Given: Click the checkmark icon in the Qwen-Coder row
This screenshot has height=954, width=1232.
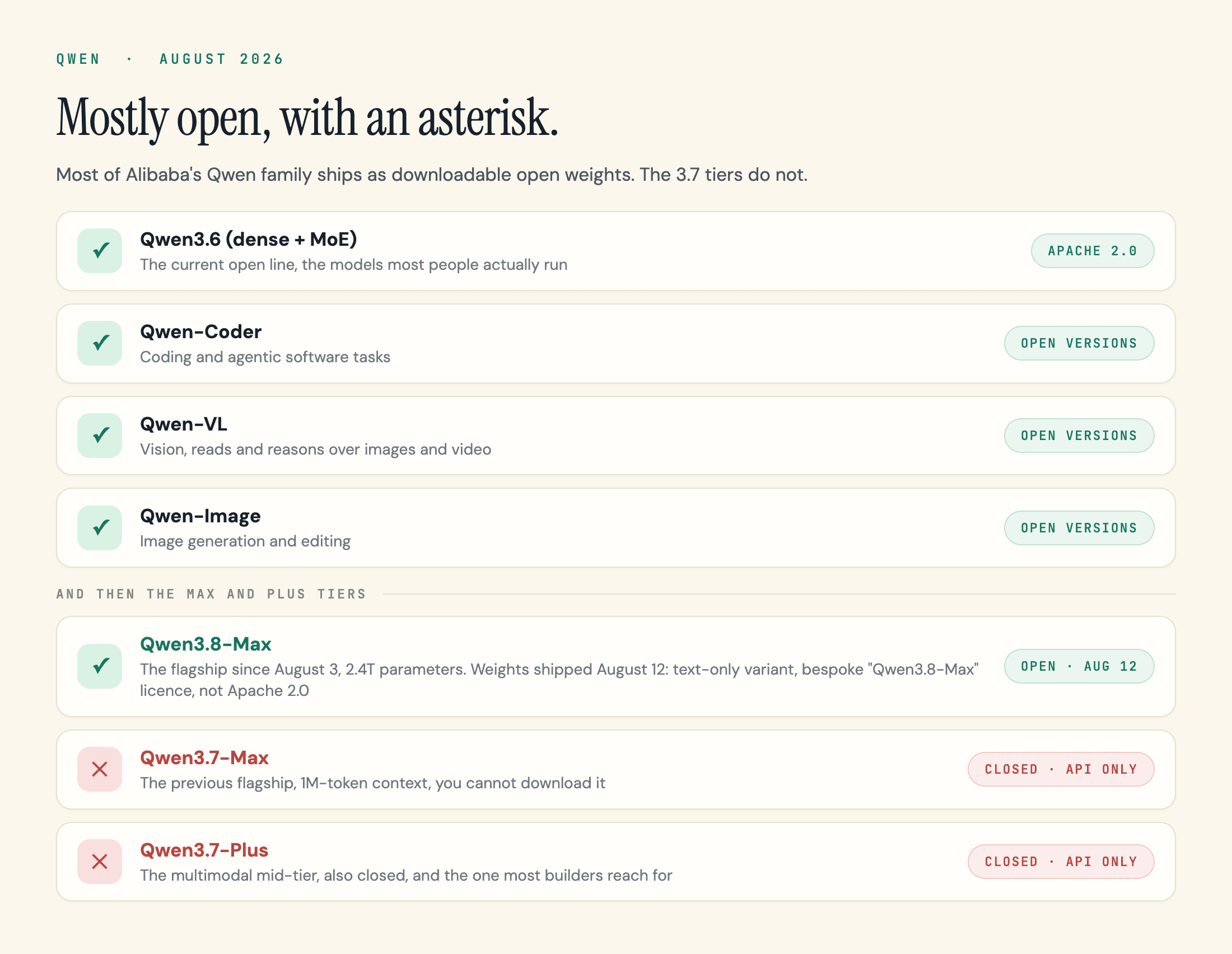Looking at the screenshot, I should [x=100, y=343].
